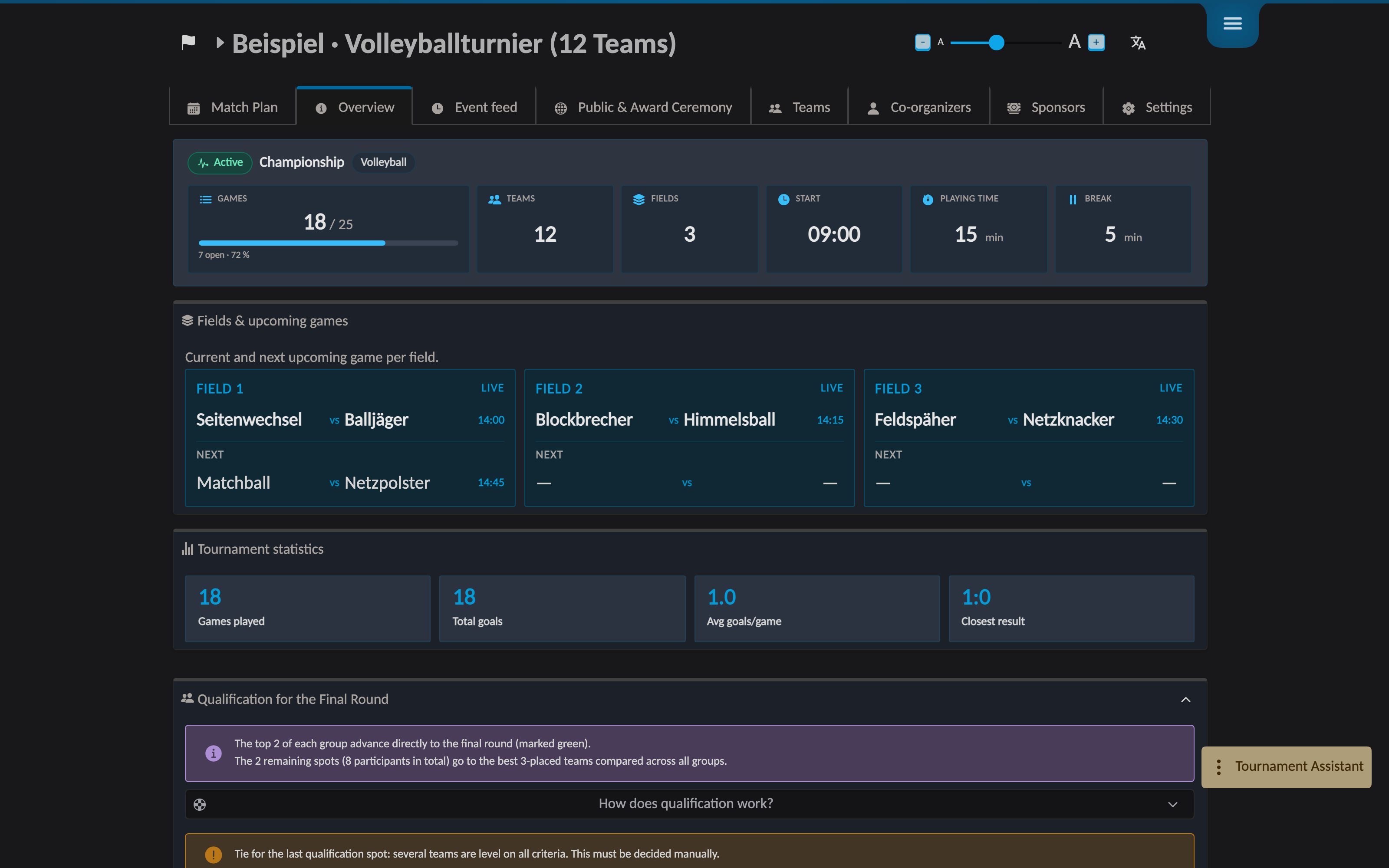Switch to the Co-organizers tab

coord(919,107)
